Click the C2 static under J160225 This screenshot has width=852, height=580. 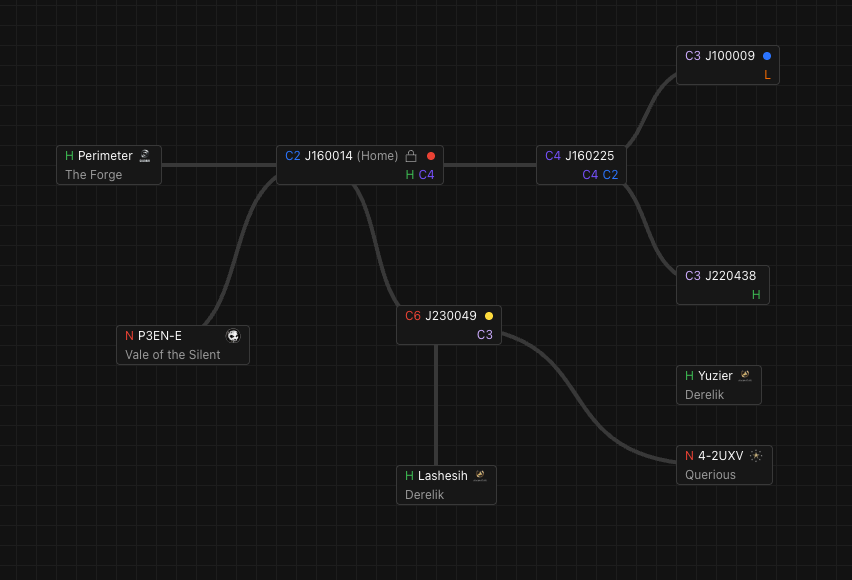[610, 175]
